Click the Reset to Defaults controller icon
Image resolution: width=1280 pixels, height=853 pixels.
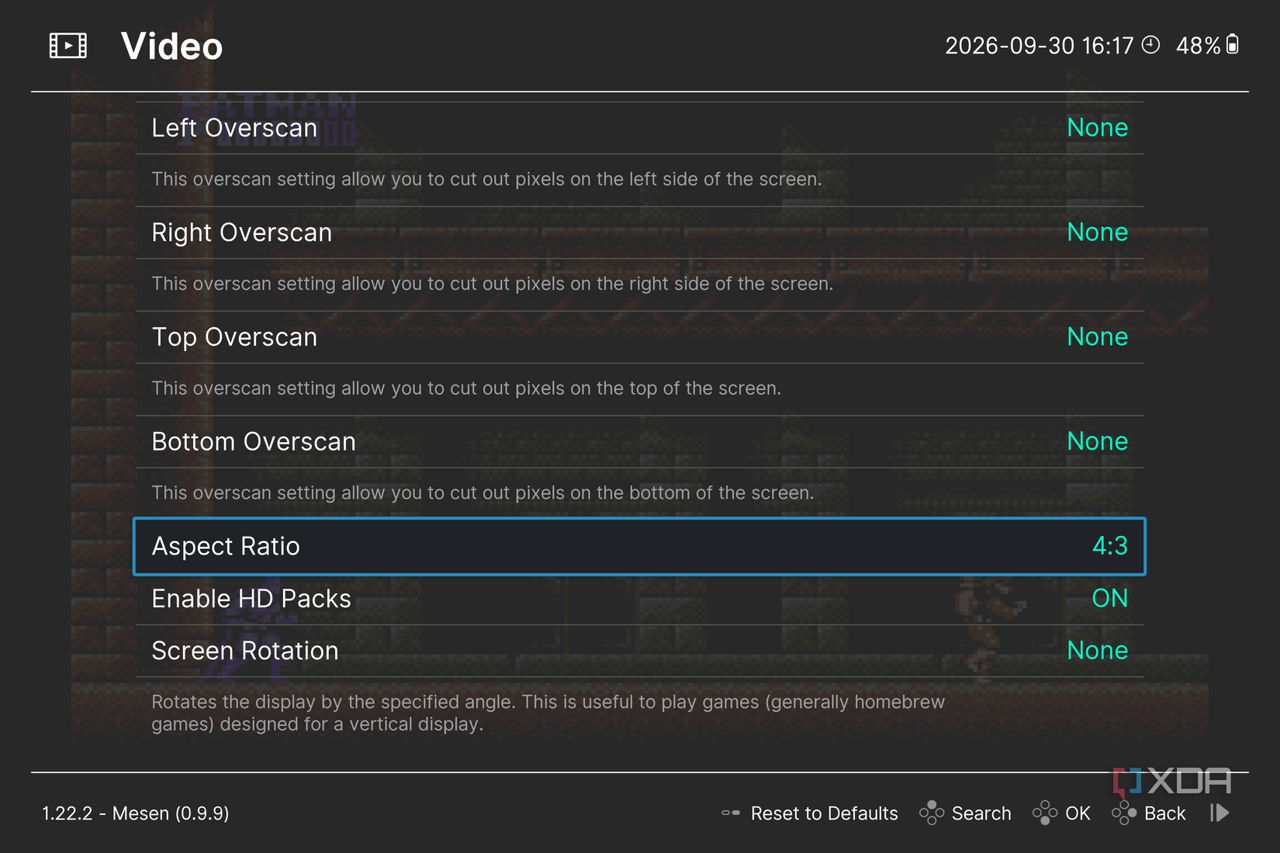point(731,813)
